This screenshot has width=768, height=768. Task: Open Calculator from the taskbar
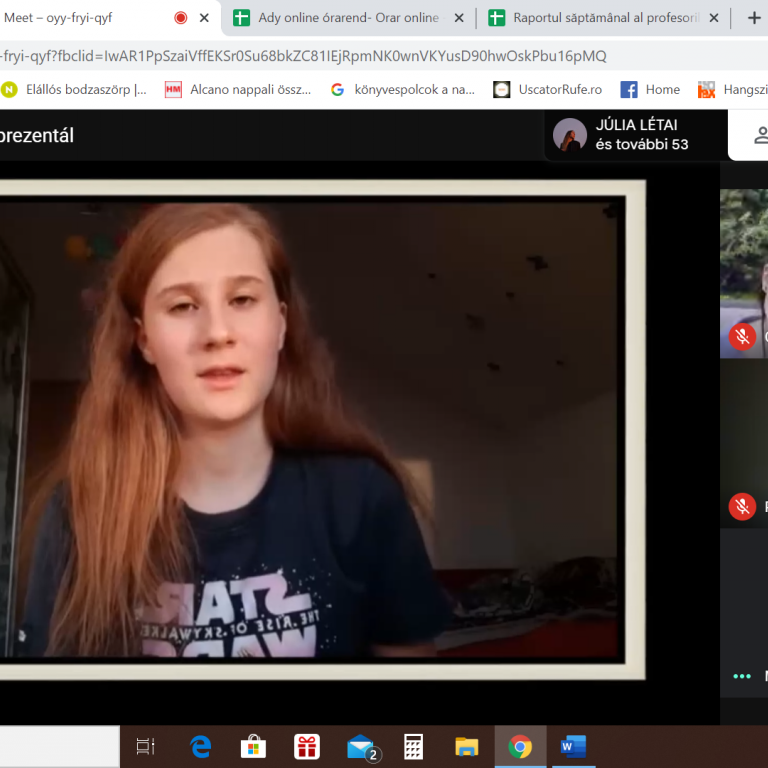(413, 747)
